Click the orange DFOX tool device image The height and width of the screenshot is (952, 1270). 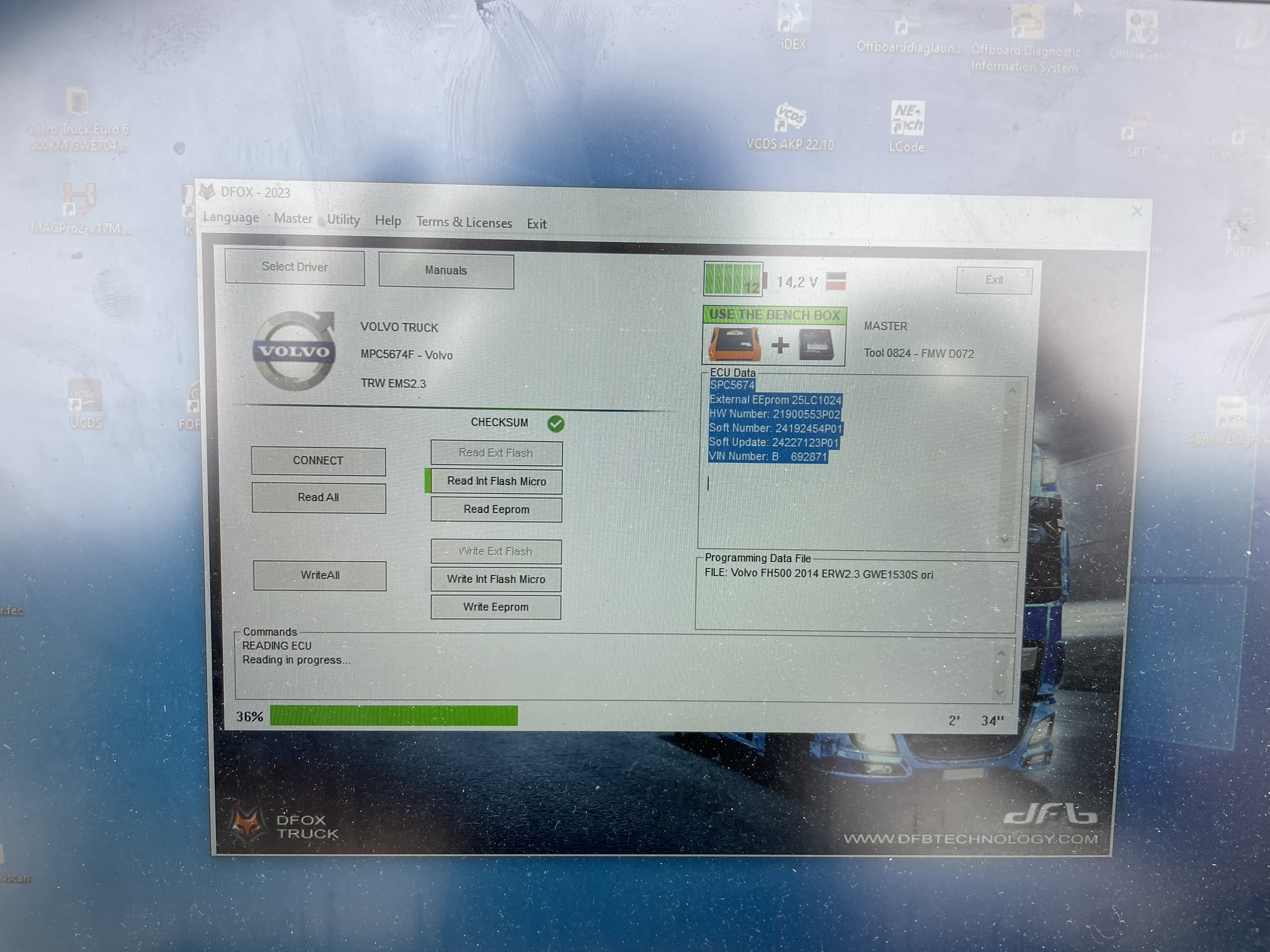735,344
